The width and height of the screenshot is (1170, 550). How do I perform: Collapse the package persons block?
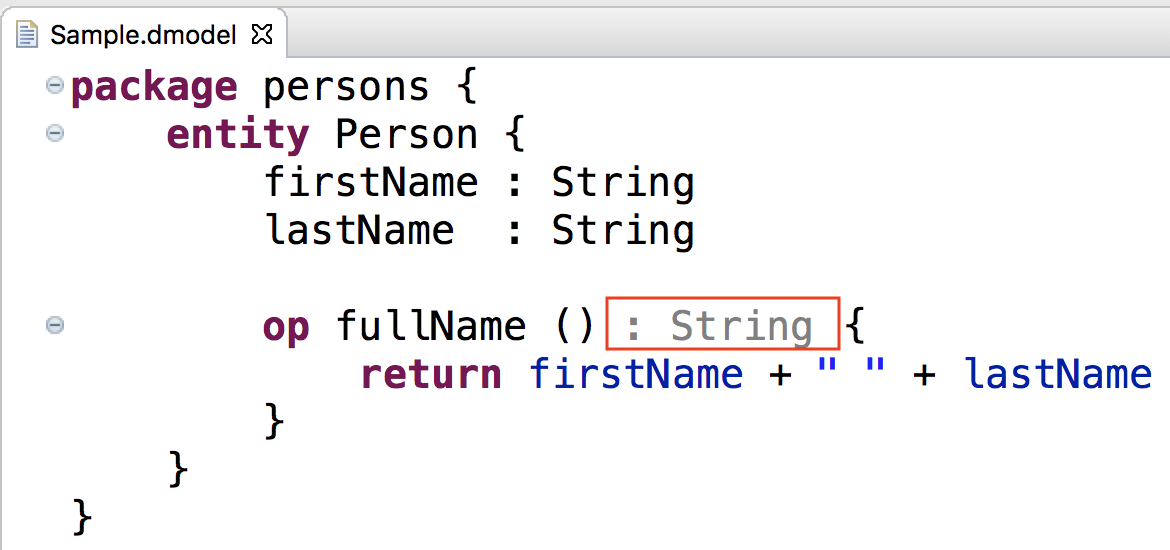point(54,86)
